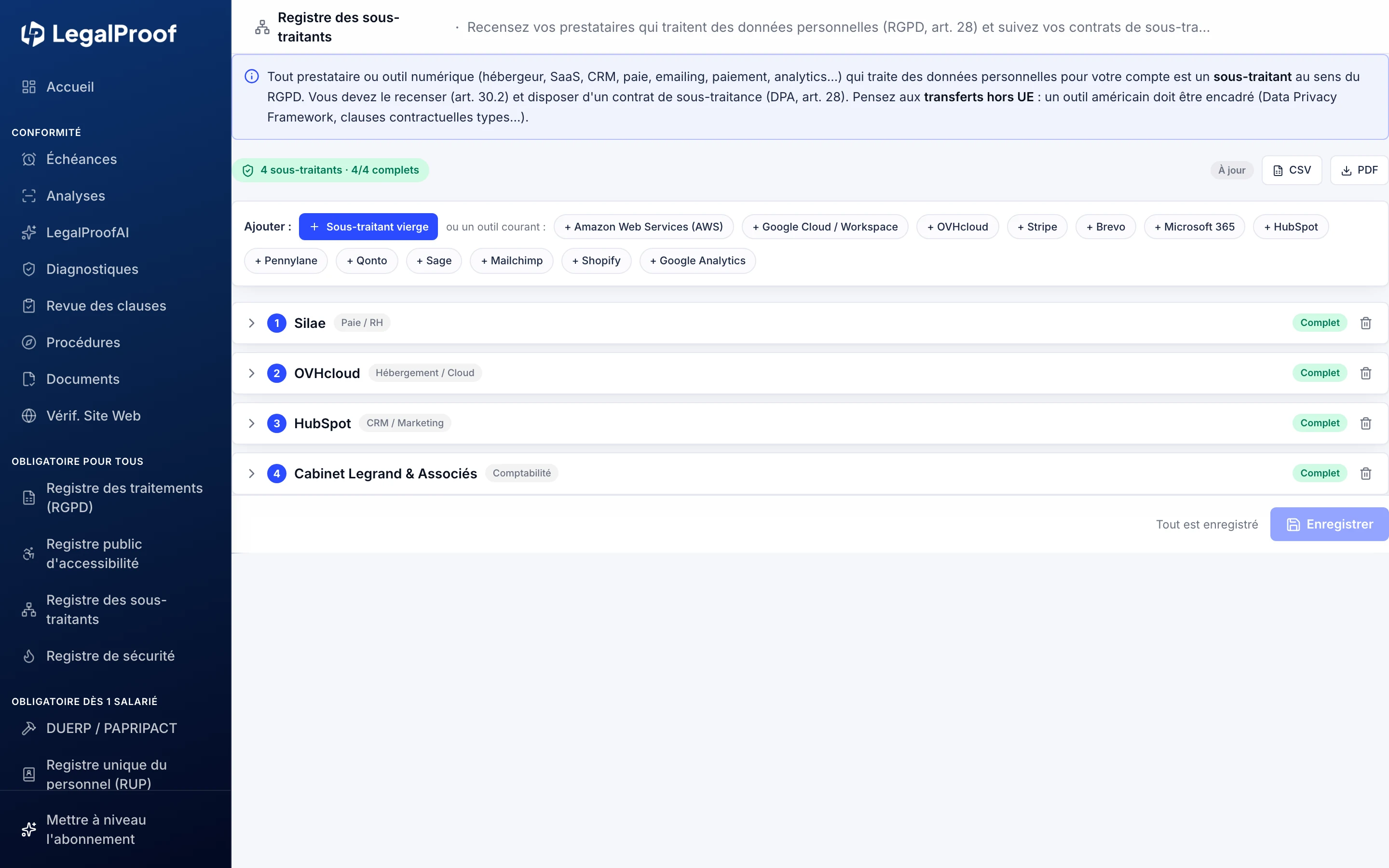
Task: Delete Cabinet Legrand & Associés via trash icon
Action: coord(1366,474)
